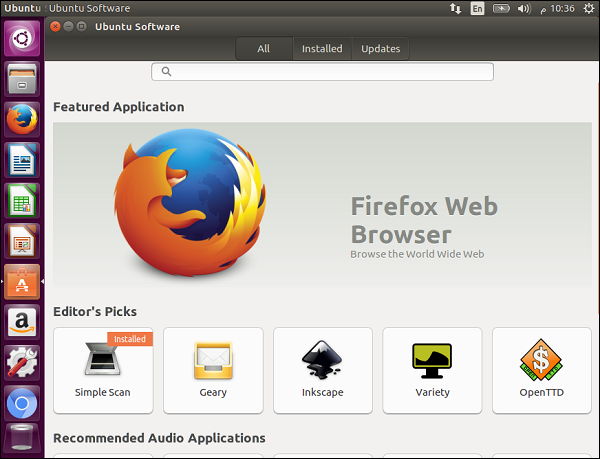
Task: Switch to the Installed tab
Action: (x=322, y=49)
